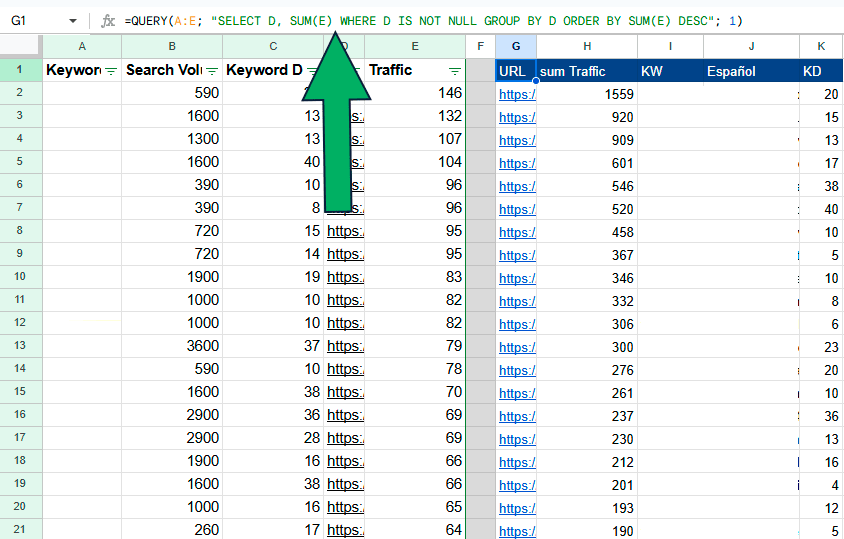Click into the QUERY formula bar
Screen dimensions: 844x539
point(450,21)
